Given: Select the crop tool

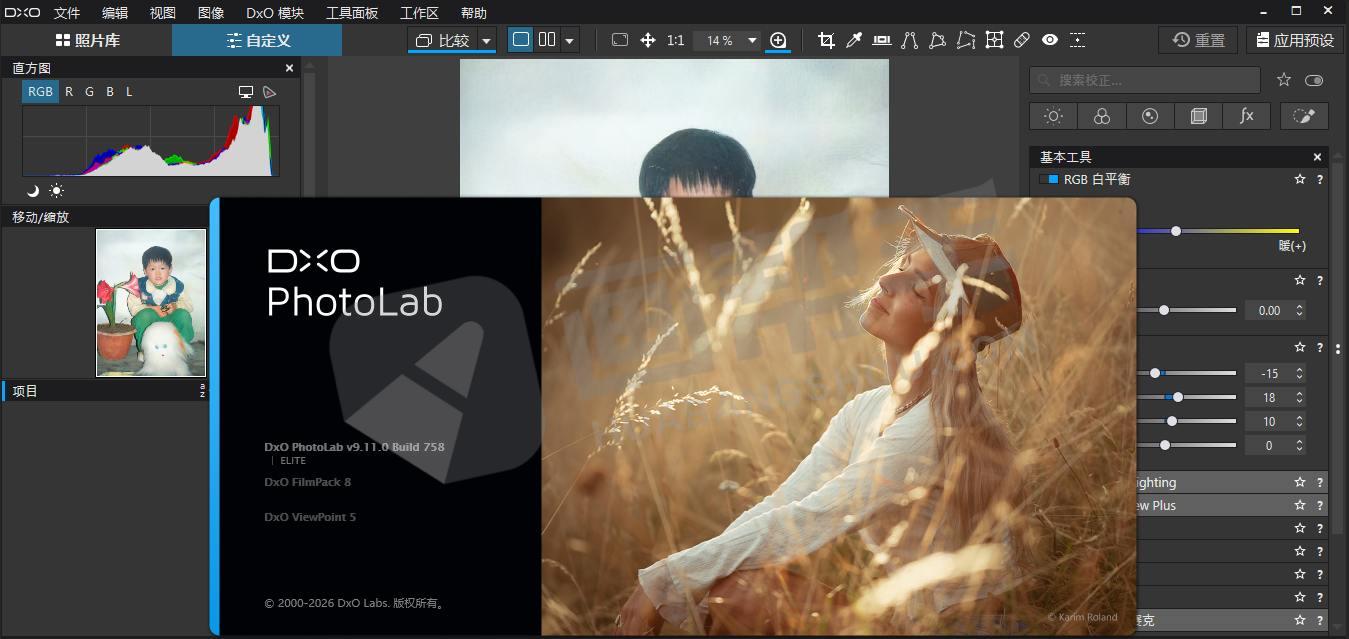Looking at the screenshot, I should (826, 40).
